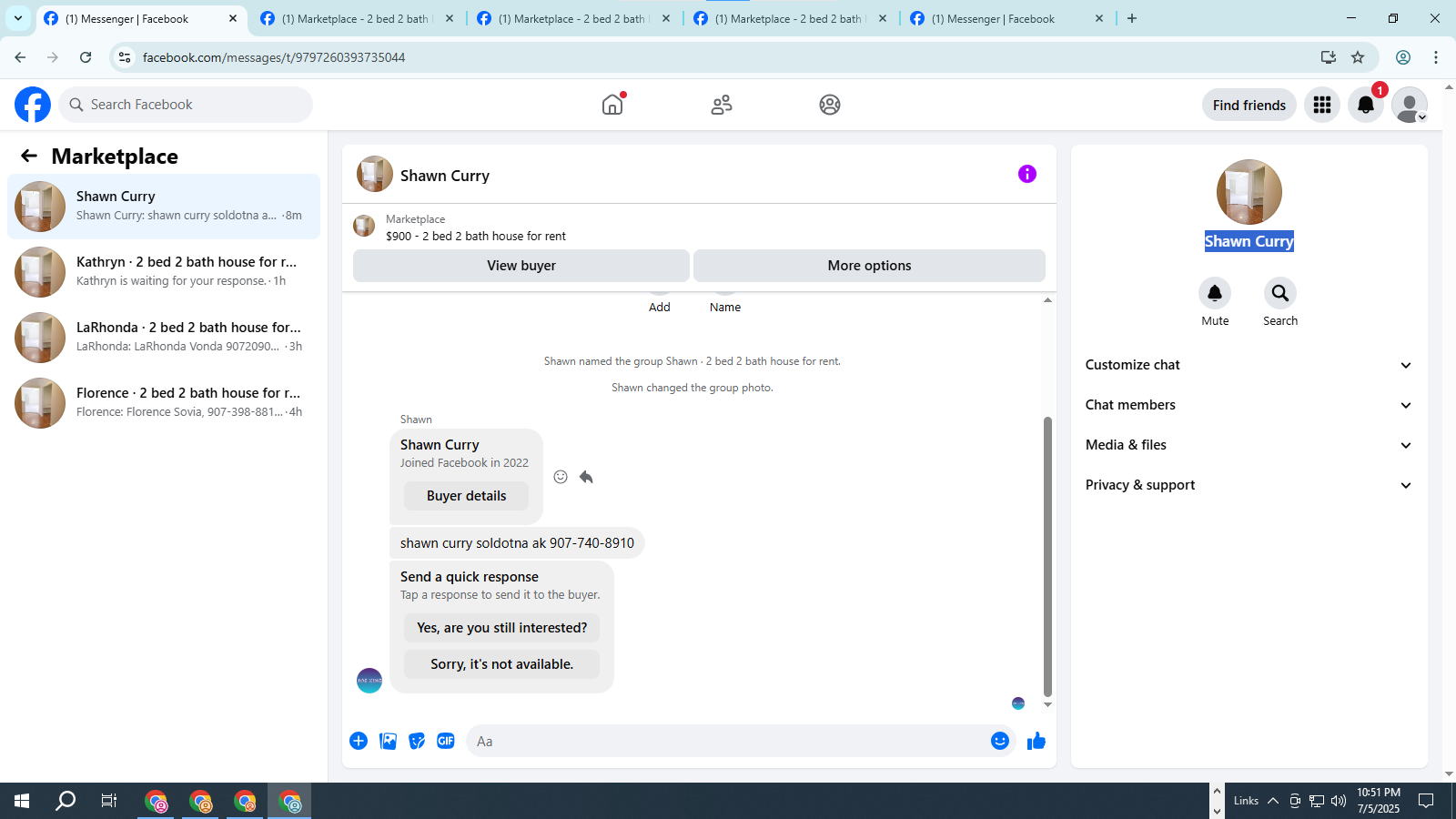
Task: Click the install app icon in address bar
Action: click(1329, 57)
